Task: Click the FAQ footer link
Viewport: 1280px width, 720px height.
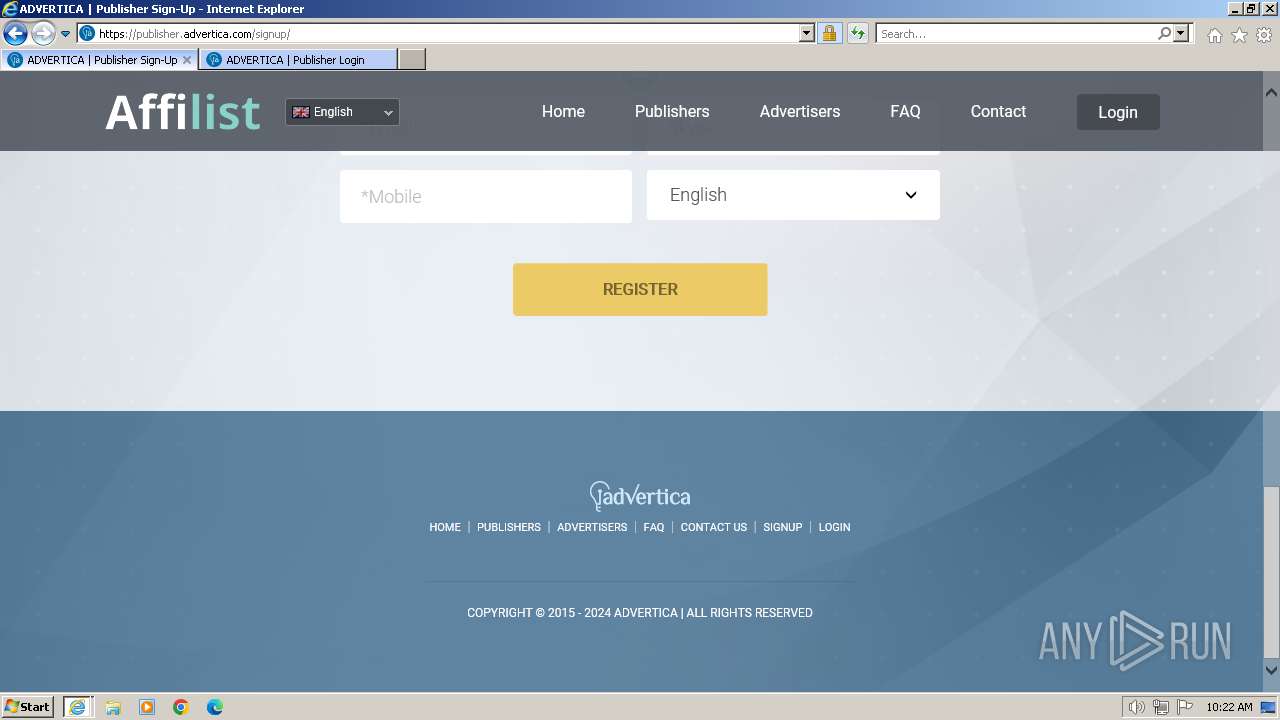Action: [x=654, y=527]
